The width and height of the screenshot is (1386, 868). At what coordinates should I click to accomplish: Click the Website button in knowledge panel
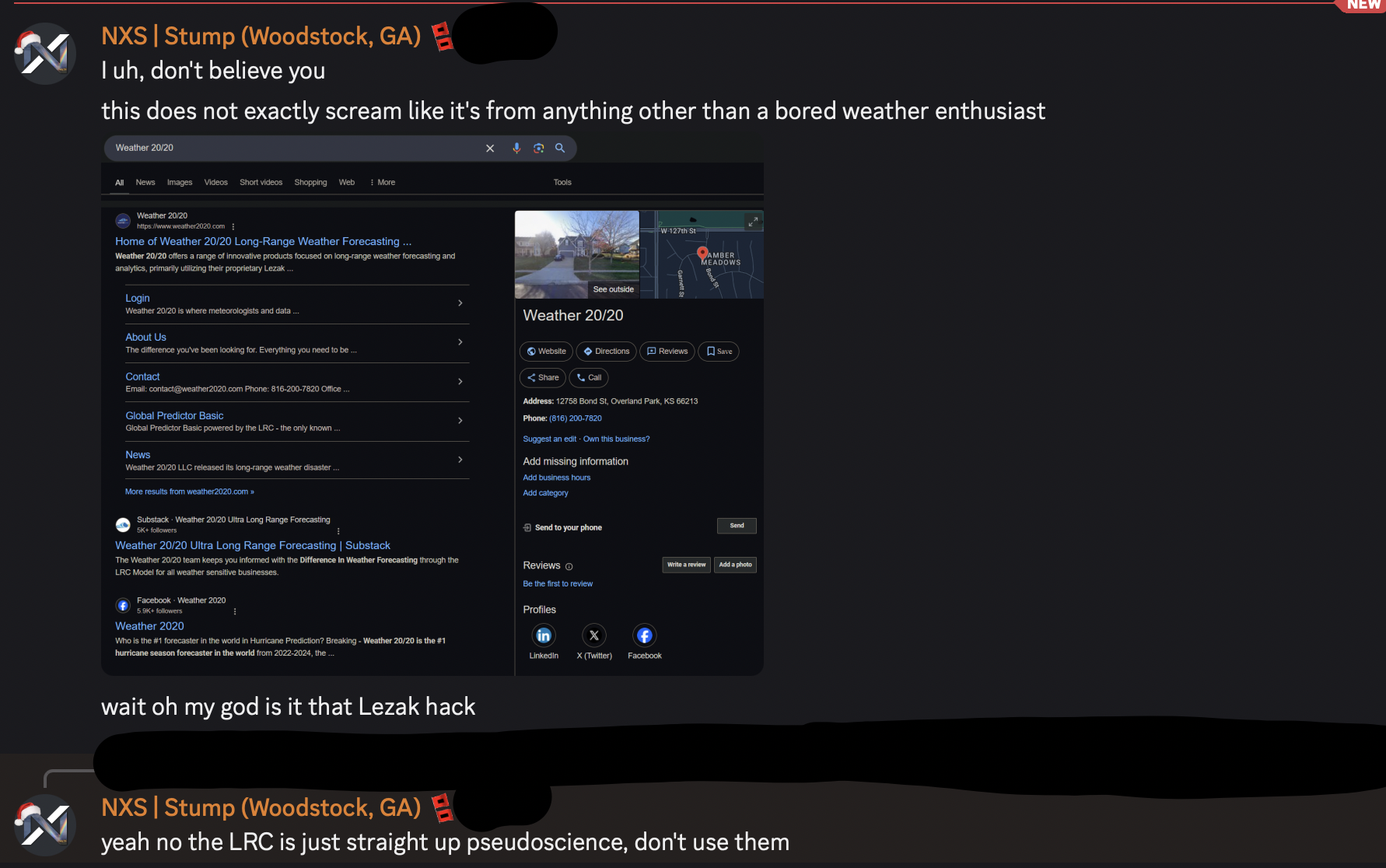click(x=546, y=352)
